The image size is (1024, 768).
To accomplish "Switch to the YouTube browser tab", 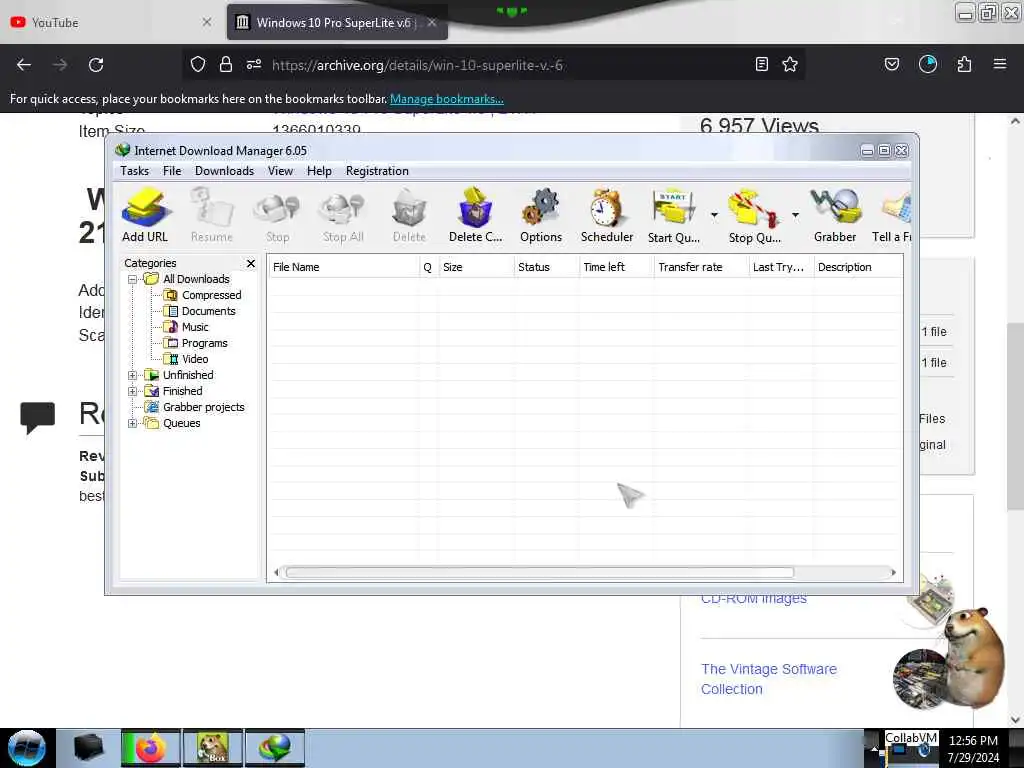I will point(111,22).
